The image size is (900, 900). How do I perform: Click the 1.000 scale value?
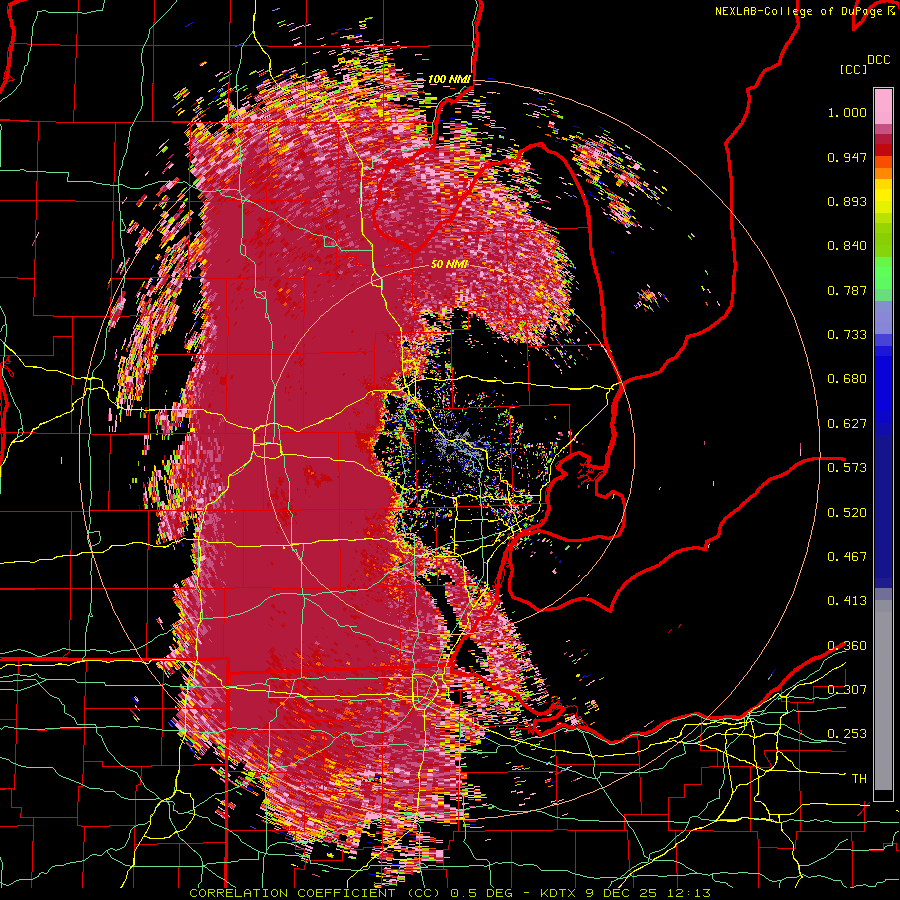[x=847, y=112]
